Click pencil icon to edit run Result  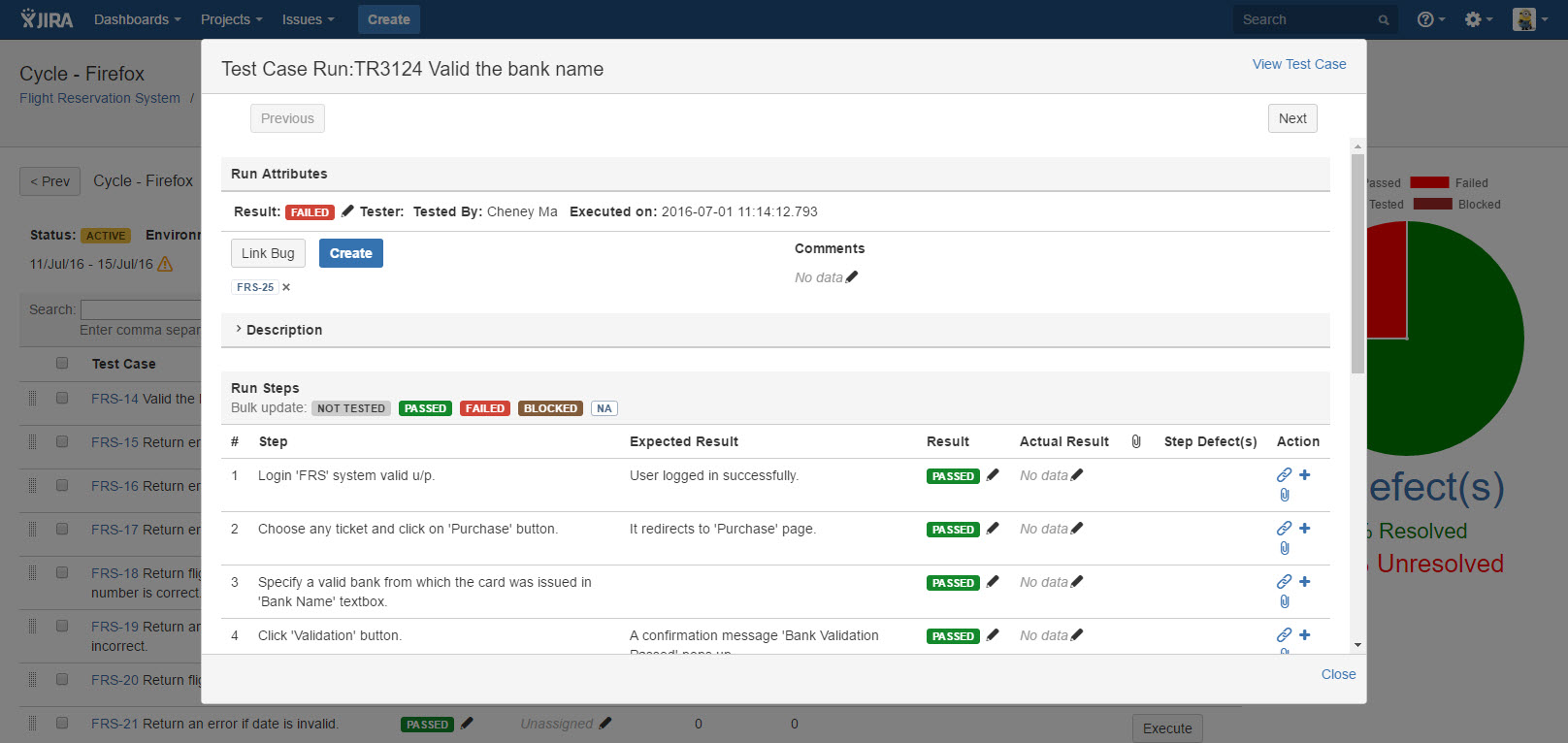pos(347,211)
